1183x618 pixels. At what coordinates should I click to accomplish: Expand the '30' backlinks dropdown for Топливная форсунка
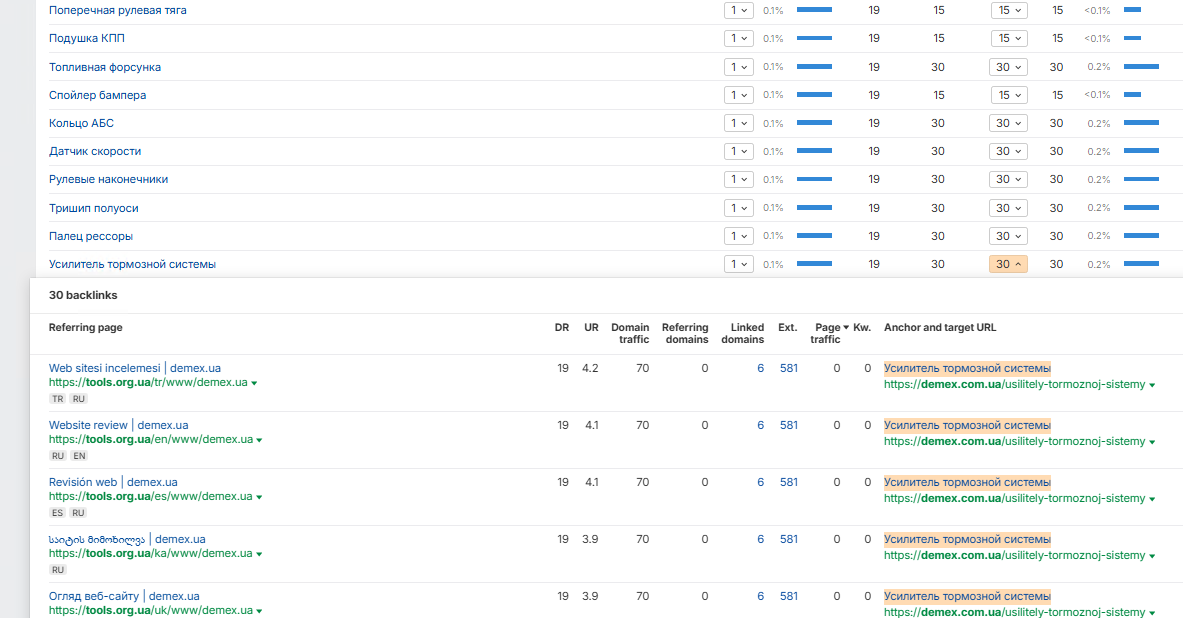pyautogui.click(x=1009, y=67)
